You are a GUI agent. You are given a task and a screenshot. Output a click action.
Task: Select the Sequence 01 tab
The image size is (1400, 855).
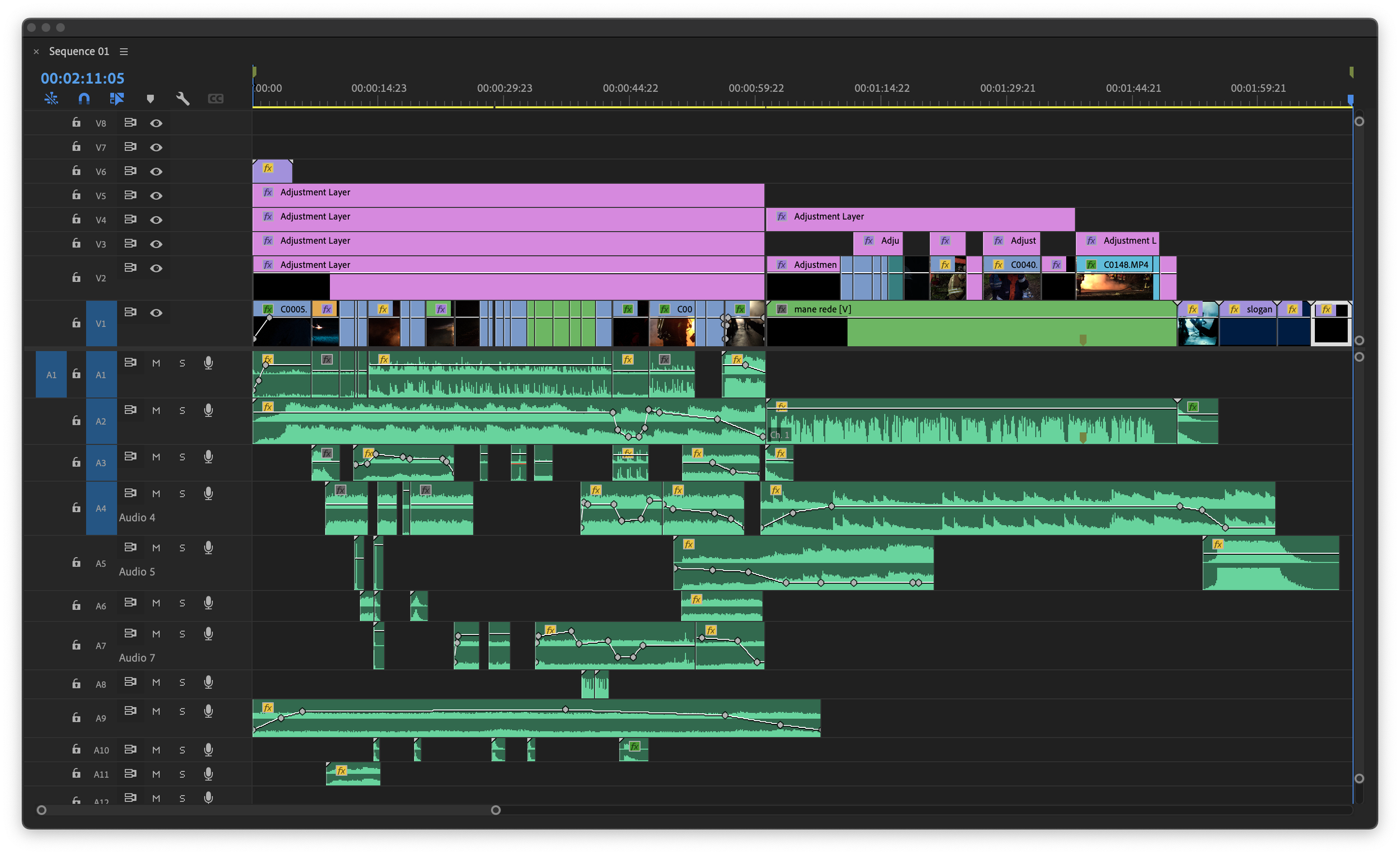click(79, 52)
